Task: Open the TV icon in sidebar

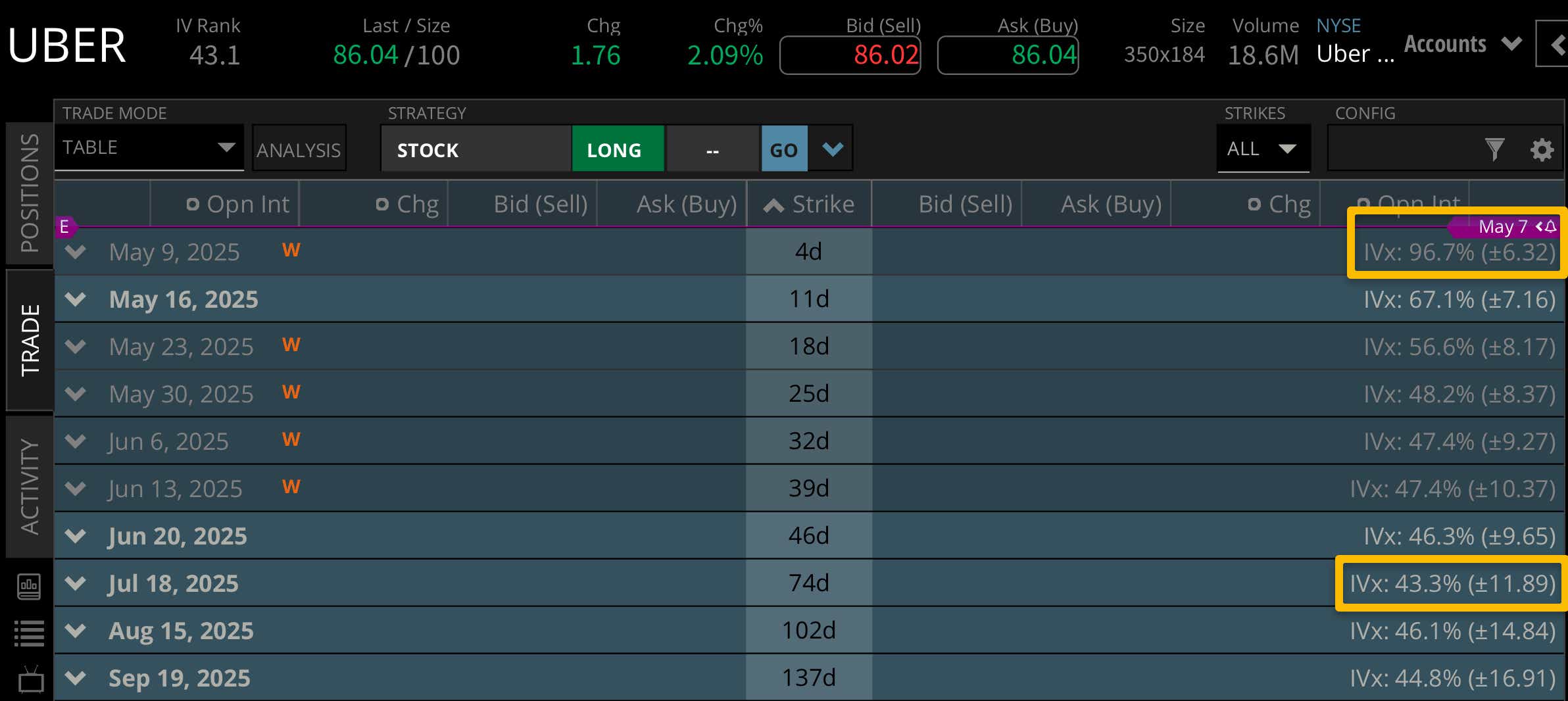Action: (x=30, y=681)
